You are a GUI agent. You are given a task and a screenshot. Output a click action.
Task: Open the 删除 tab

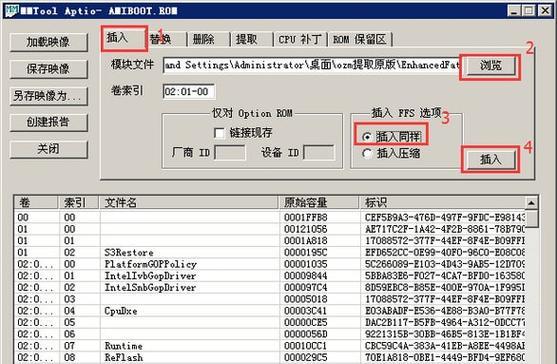[x=208, y=39]
